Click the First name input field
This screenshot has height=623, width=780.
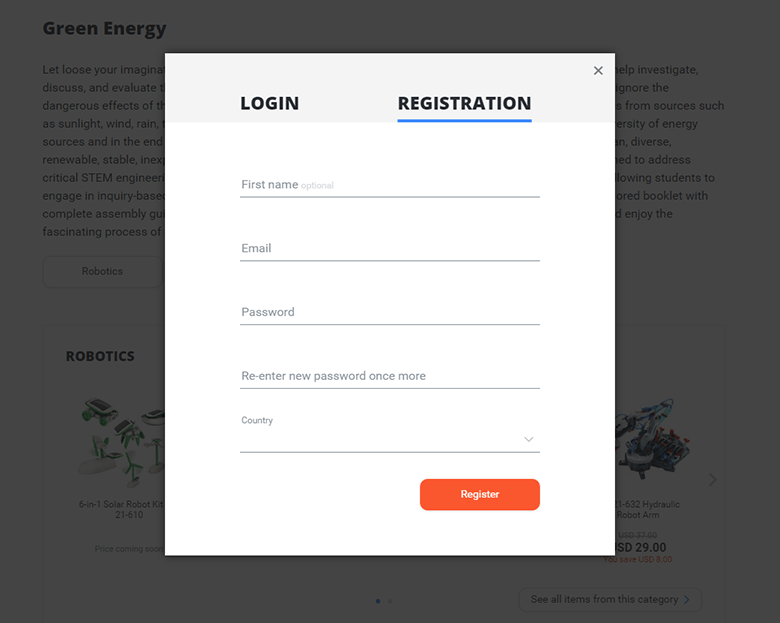point(390,185)
